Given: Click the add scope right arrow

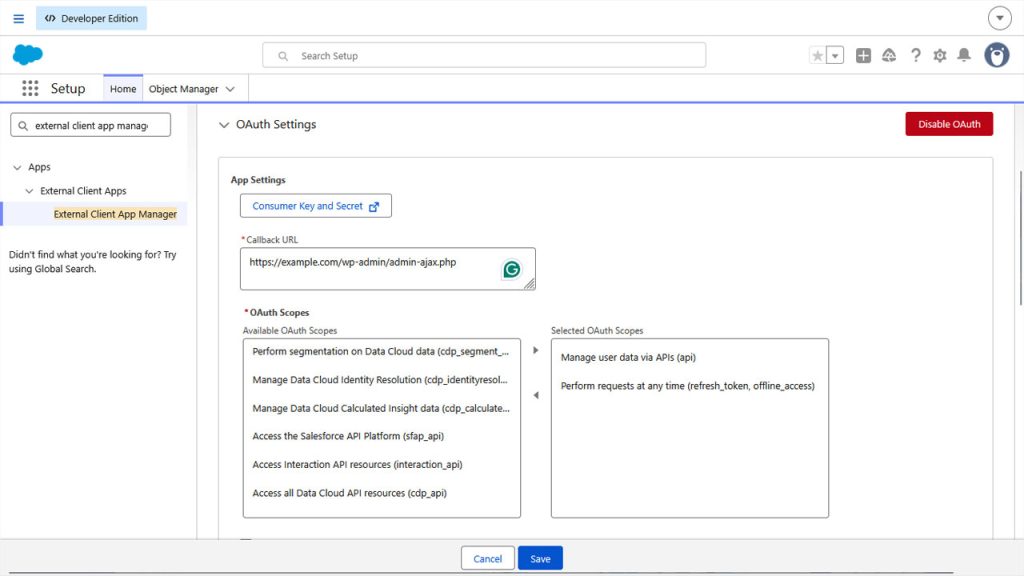Looking at the screenshot, I should pyautogui.click(x=536, y=351).
